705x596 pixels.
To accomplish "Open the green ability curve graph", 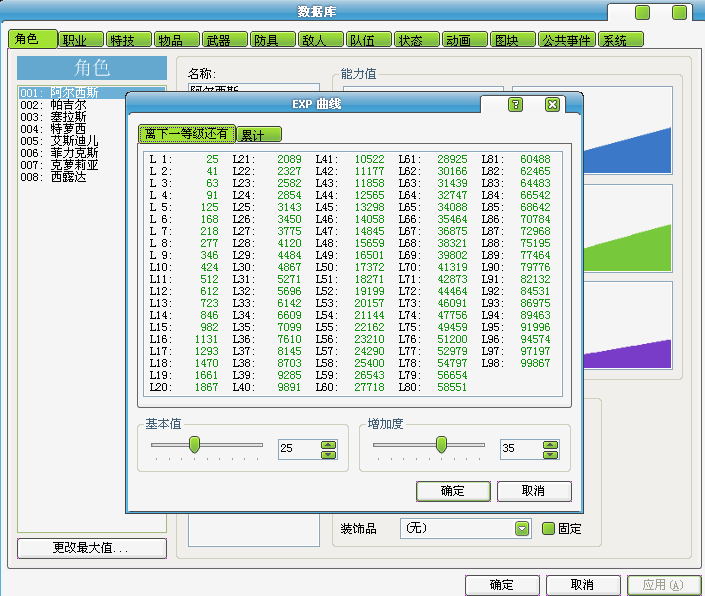I will click(x=628, y=228).
